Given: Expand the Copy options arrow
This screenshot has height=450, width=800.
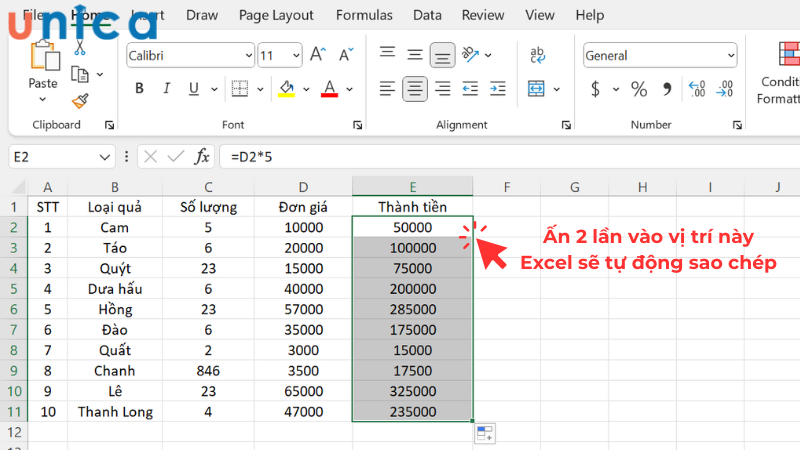Looking at the screenshot, I should point(100,74).
